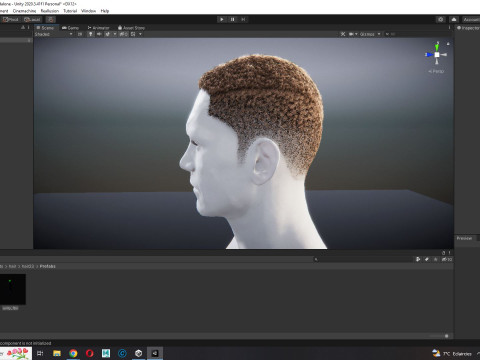Image resolution: width=480 pixels, height=360 pixels.
Task: Click the console status bar message
Action: (x=25, y=343)
